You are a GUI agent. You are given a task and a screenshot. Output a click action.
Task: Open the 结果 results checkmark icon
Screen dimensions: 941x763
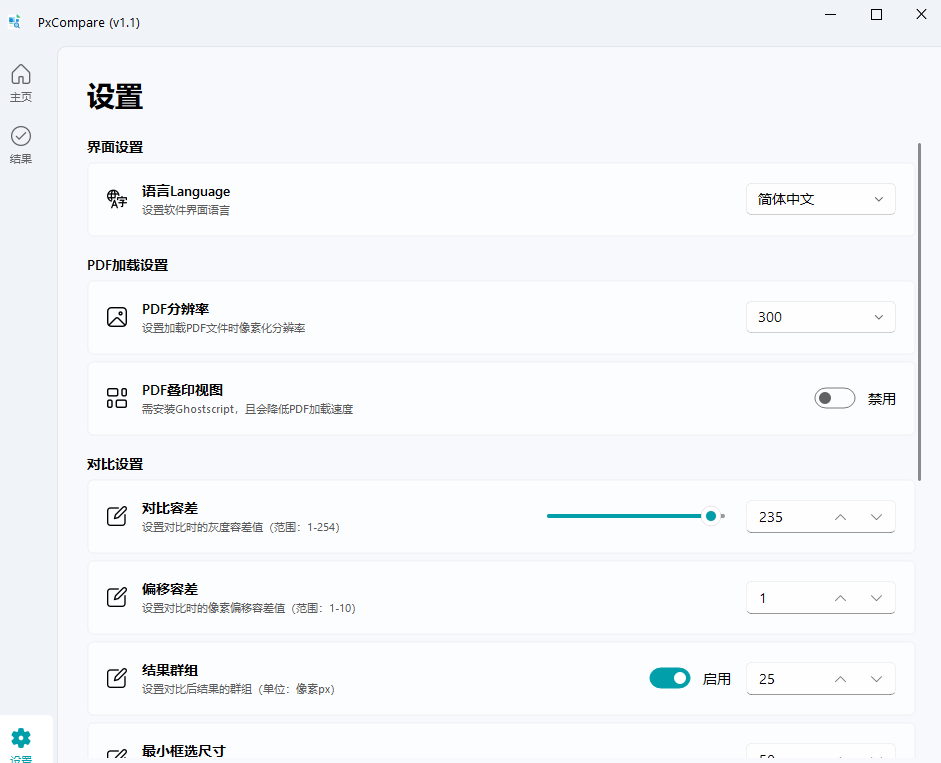click(x=21, y=136)
